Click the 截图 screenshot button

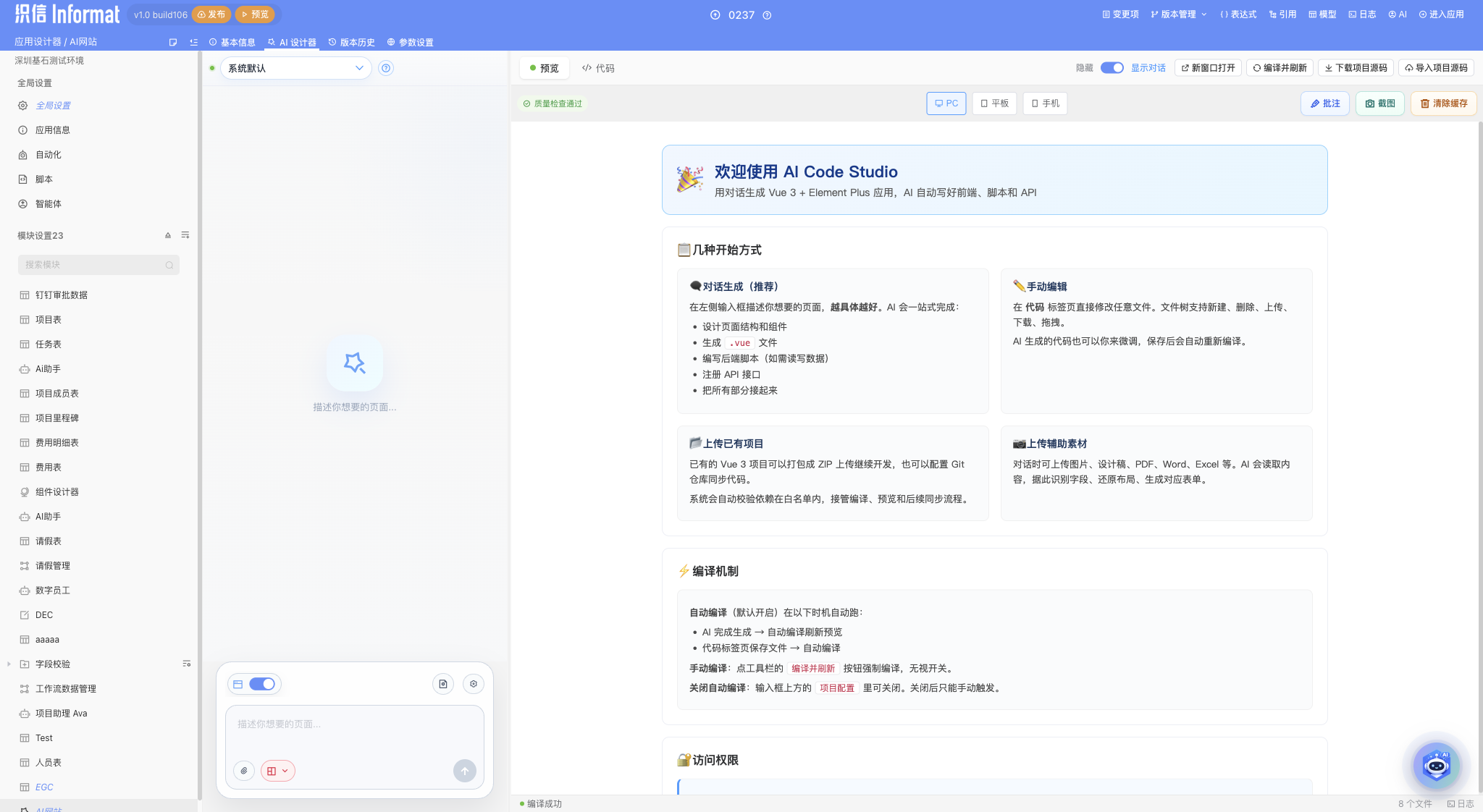coord(1380,103)
